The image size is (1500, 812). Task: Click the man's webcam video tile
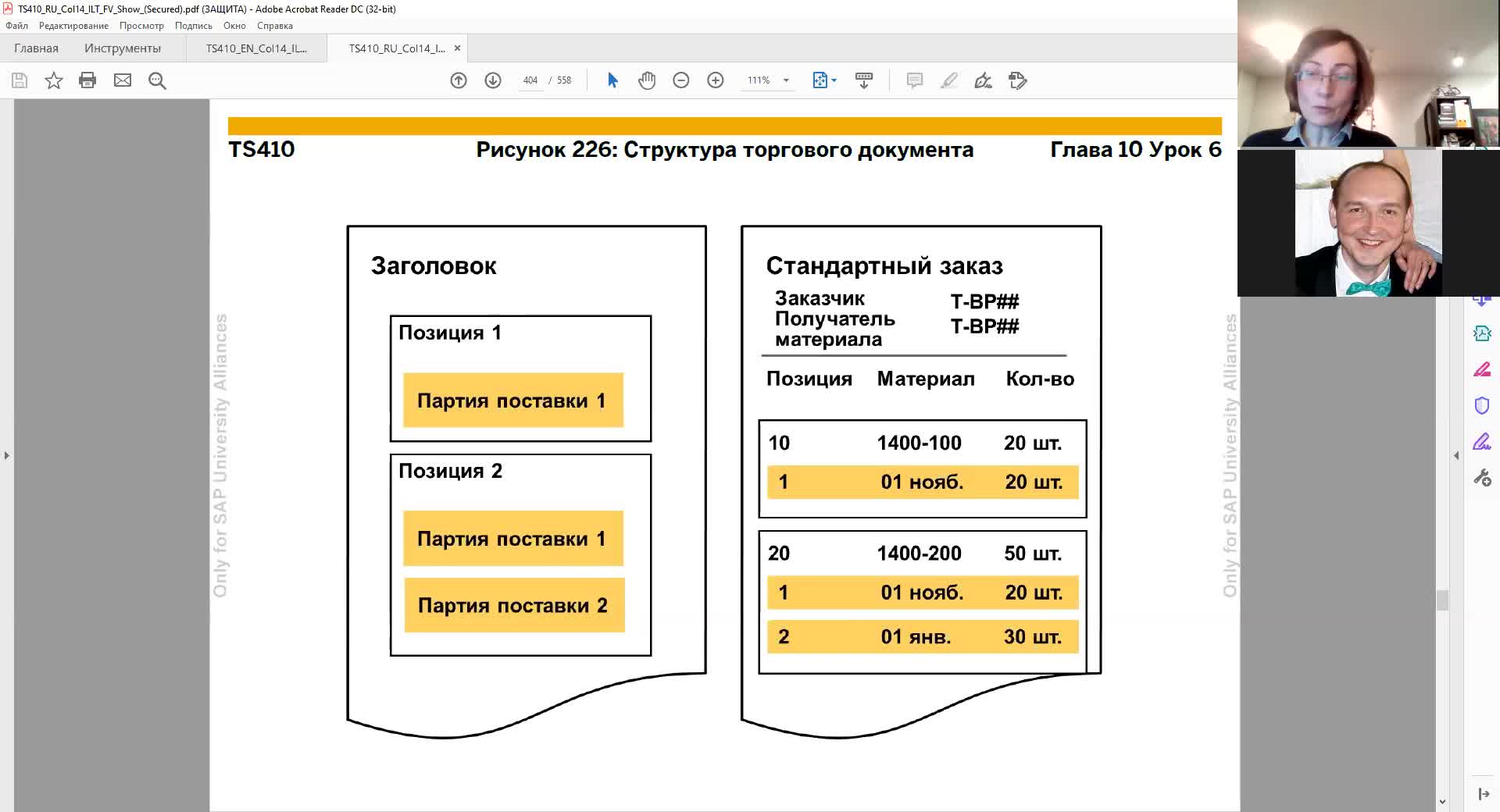(1368, 223)
